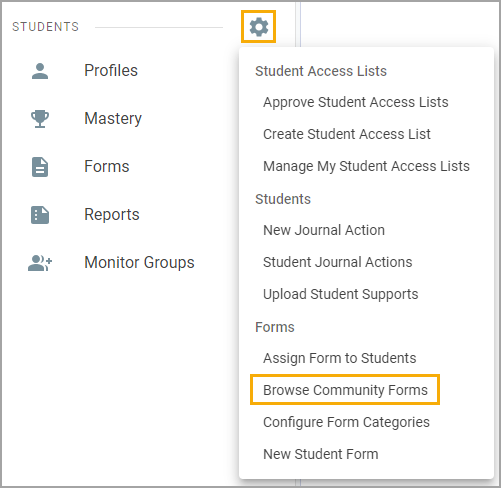Viewport: 501px width, 488px height.
Task: Select Assign Form to Students
Action: point(340,358)
